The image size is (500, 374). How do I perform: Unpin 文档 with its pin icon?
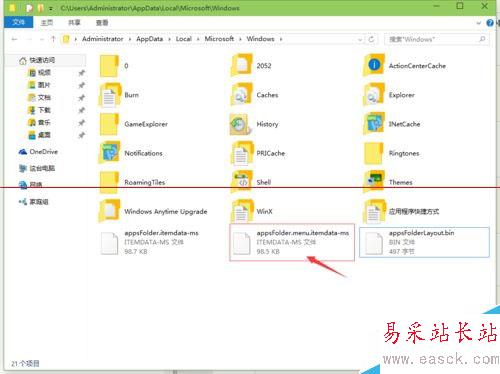[81, 98]
